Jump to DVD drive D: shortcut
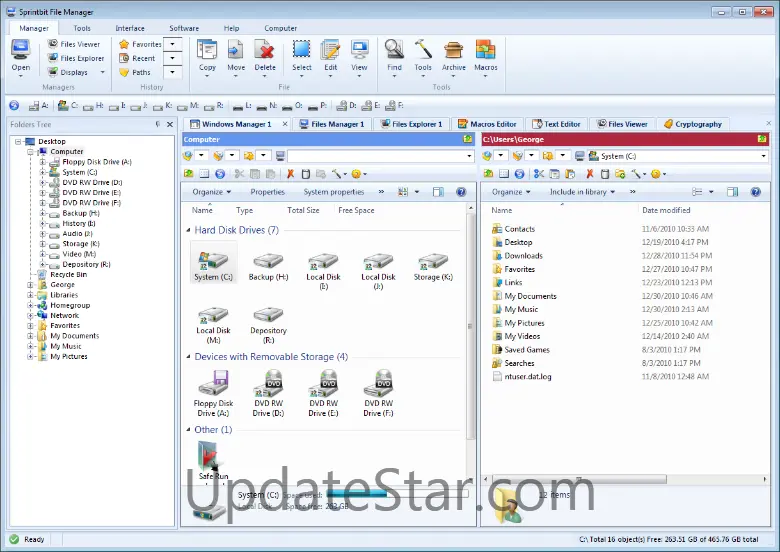The image size is (780, 552). 346,105
